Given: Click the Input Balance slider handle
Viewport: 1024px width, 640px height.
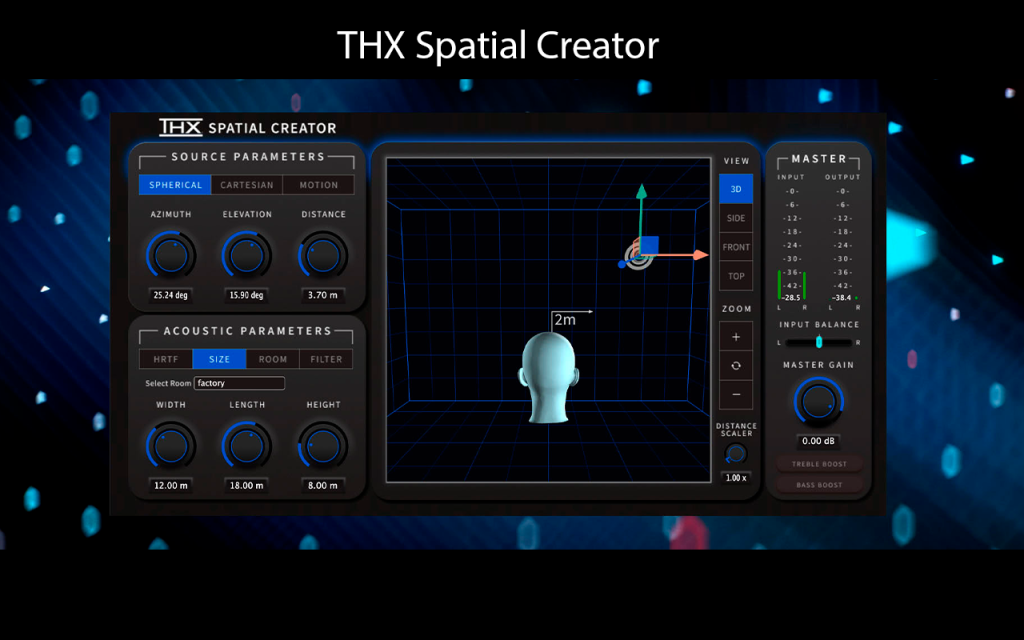Looking at the screenshot, I should coord(819,342).
